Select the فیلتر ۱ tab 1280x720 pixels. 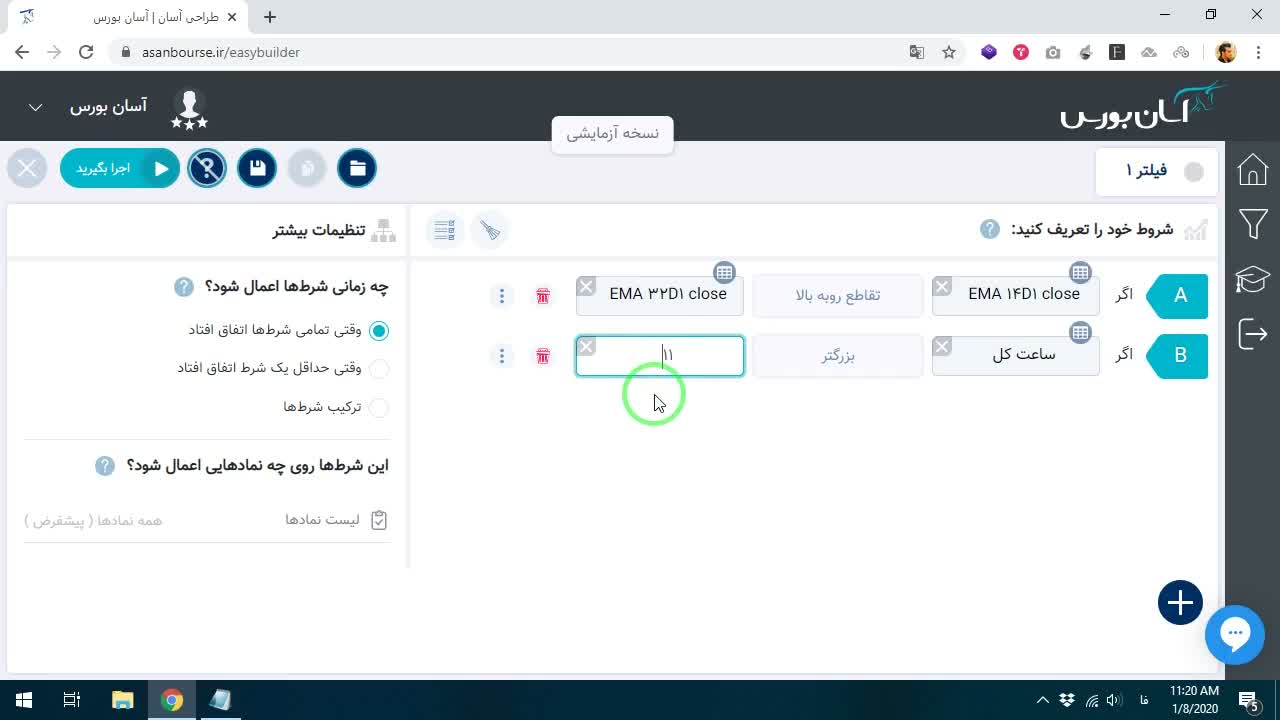pyautogui.click(x=1157, y=171)
